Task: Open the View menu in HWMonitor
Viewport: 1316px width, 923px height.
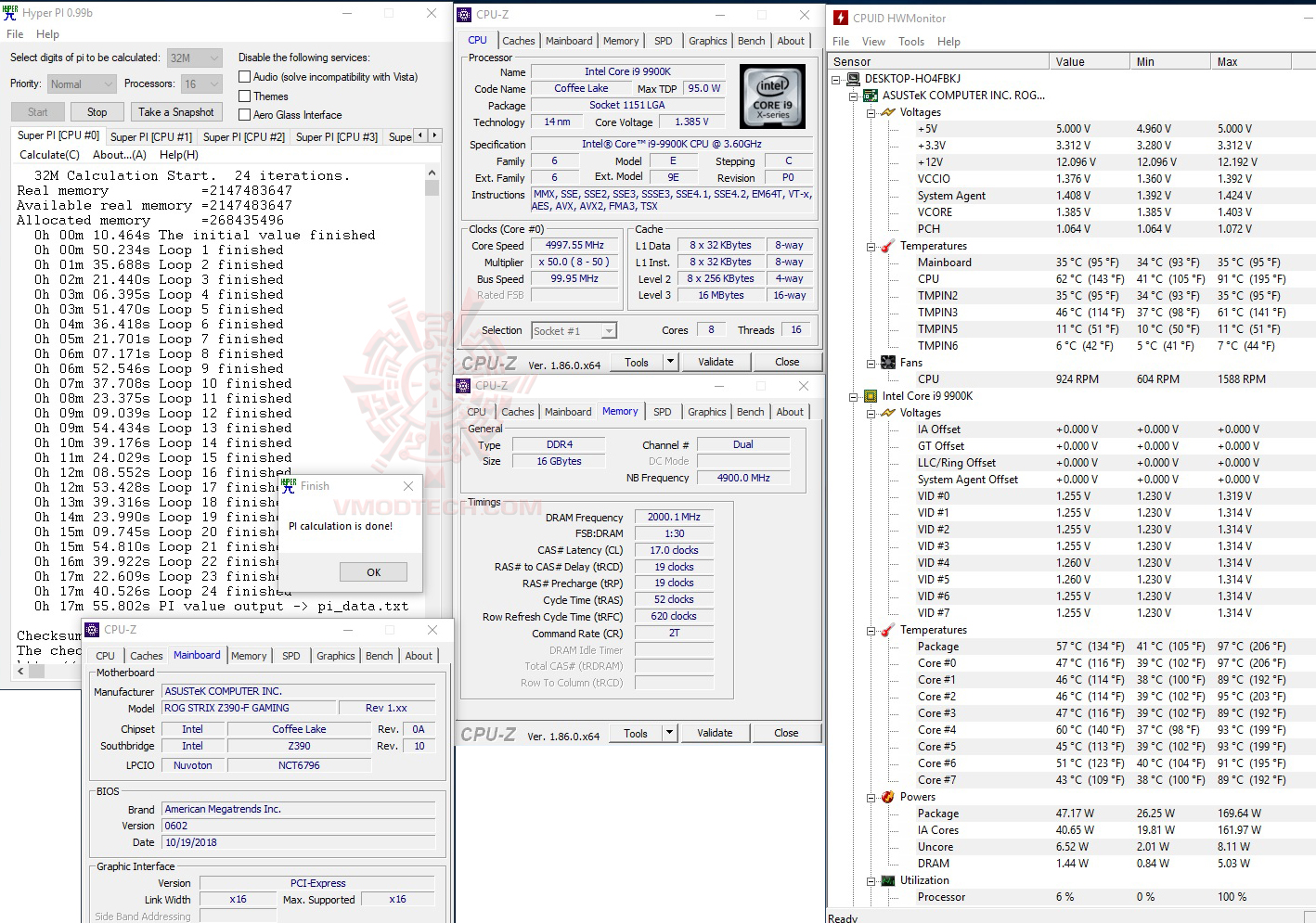Action: (873, 42)
